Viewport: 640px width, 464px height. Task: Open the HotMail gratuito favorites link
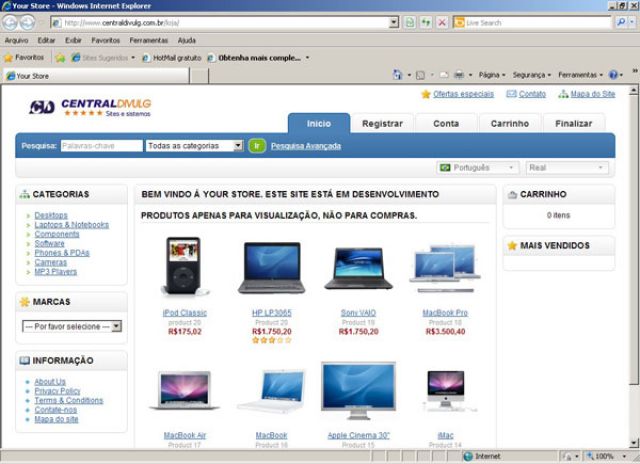tap(172, 58)
